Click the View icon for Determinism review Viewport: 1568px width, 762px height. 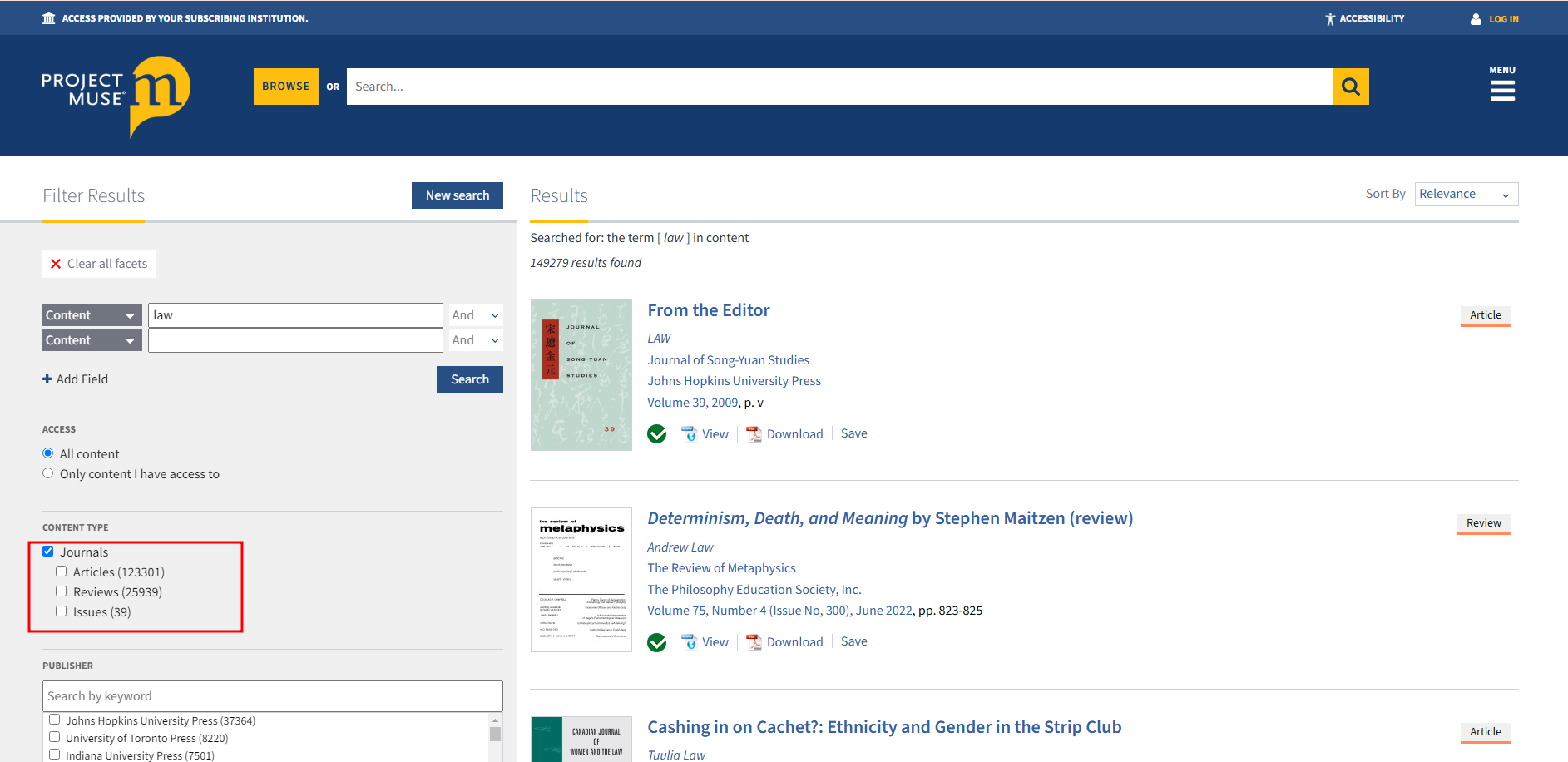(x=689, y=642)
